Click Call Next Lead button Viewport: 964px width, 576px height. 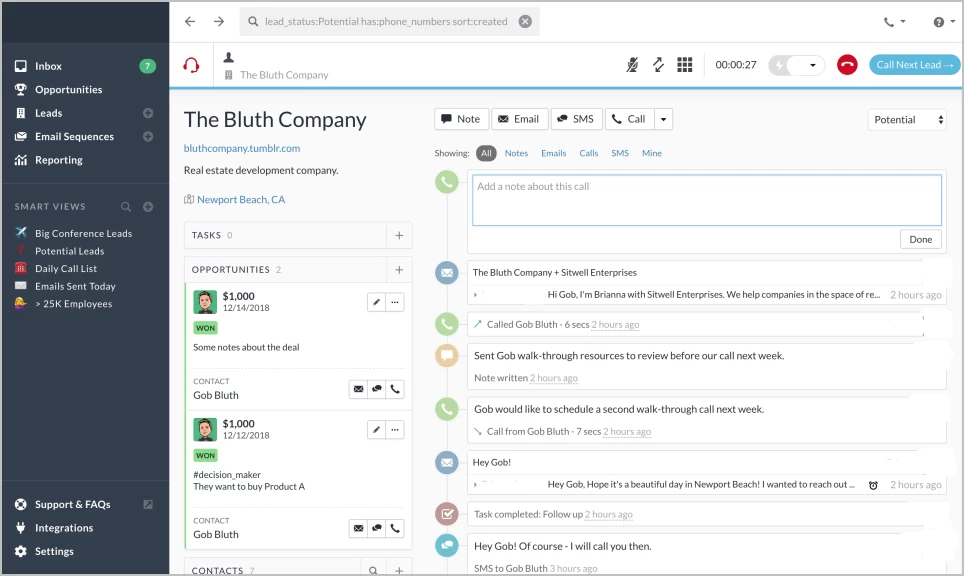pyautogui.click(x=914, y=65)
